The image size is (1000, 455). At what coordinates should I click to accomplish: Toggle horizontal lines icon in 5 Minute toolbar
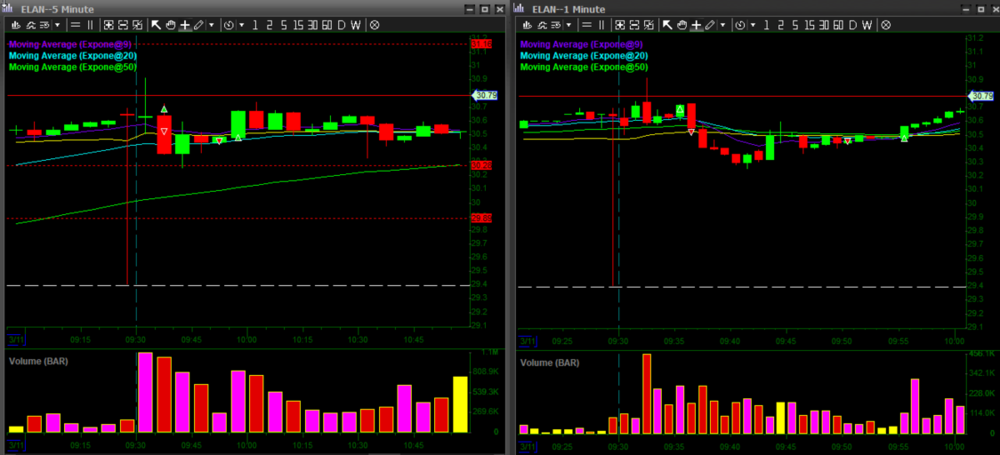point(74,25)
